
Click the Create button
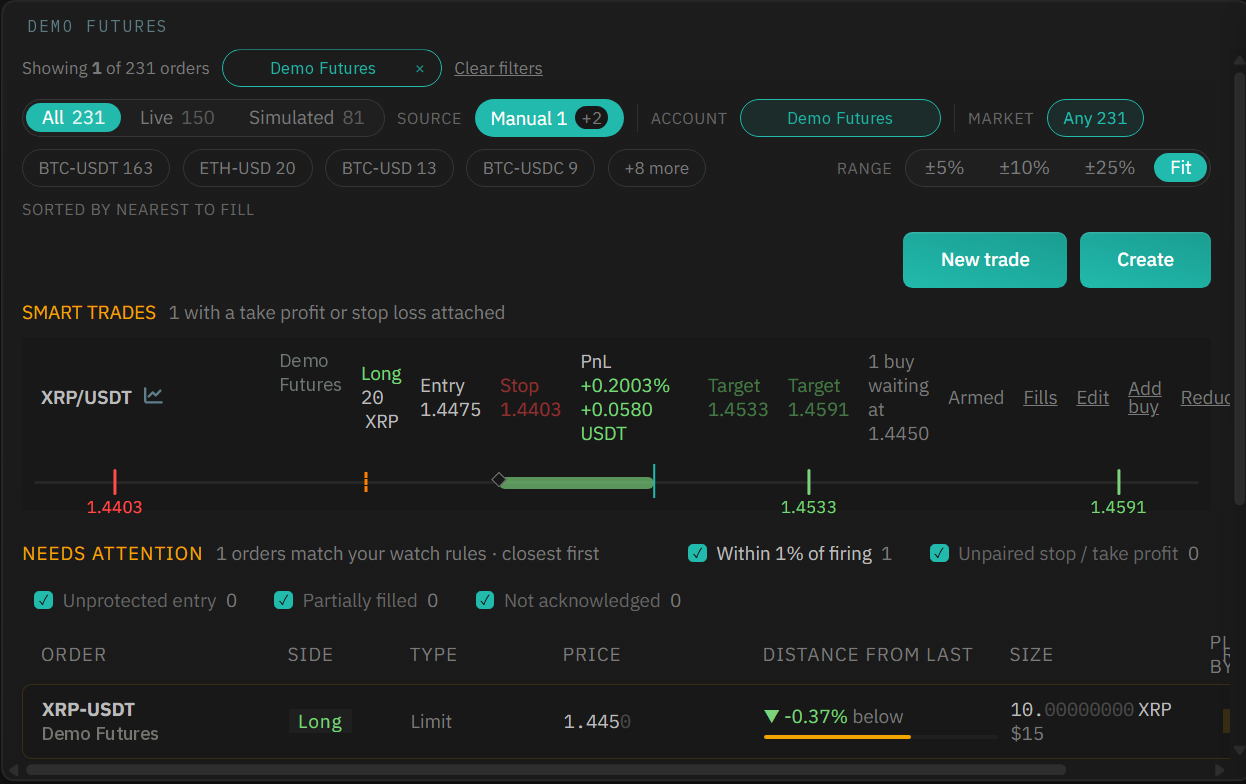[x=1145, y=260]
